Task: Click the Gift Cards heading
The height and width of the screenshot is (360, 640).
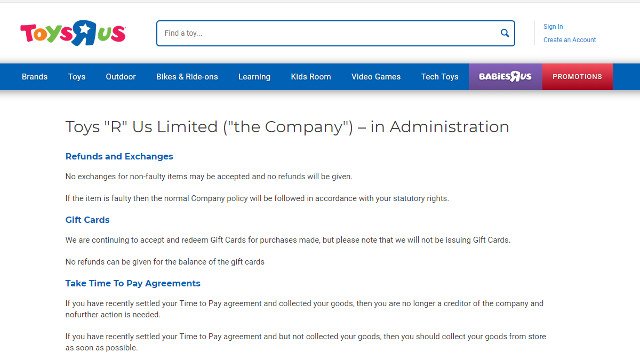Action: 87,220
